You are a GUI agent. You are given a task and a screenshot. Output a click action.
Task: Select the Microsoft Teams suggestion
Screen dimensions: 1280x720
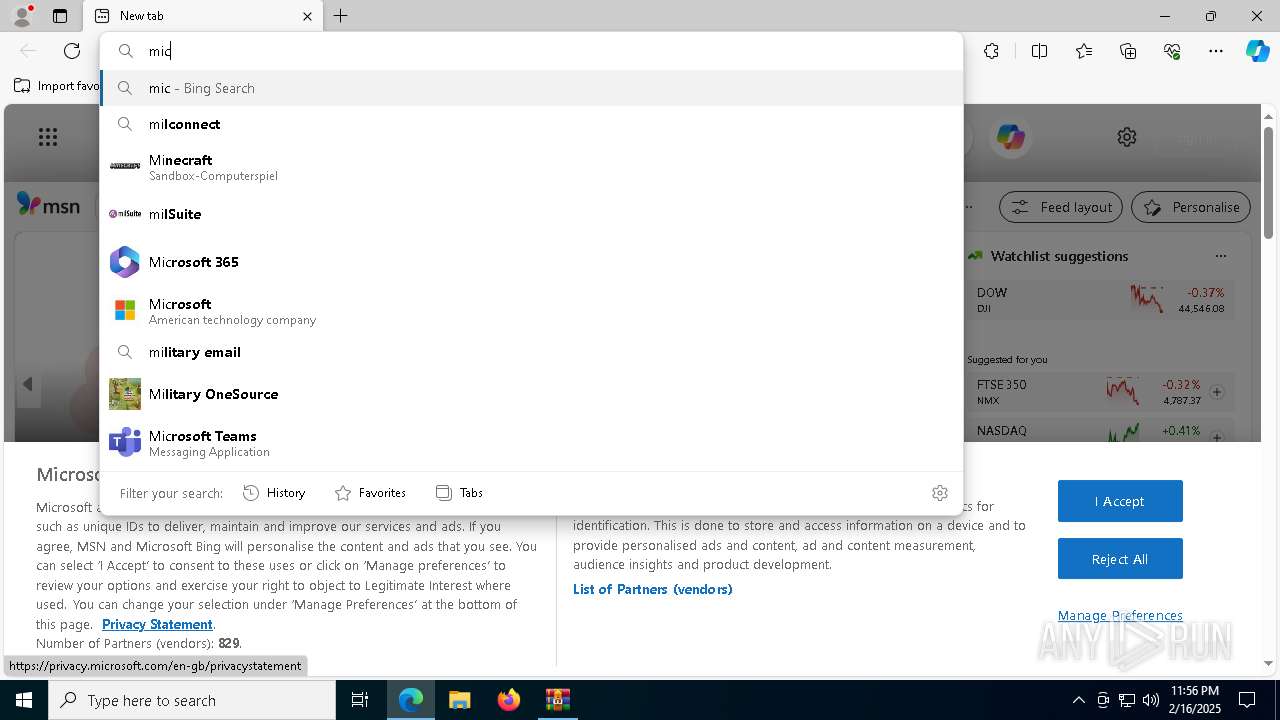click(x=531, y=443)
